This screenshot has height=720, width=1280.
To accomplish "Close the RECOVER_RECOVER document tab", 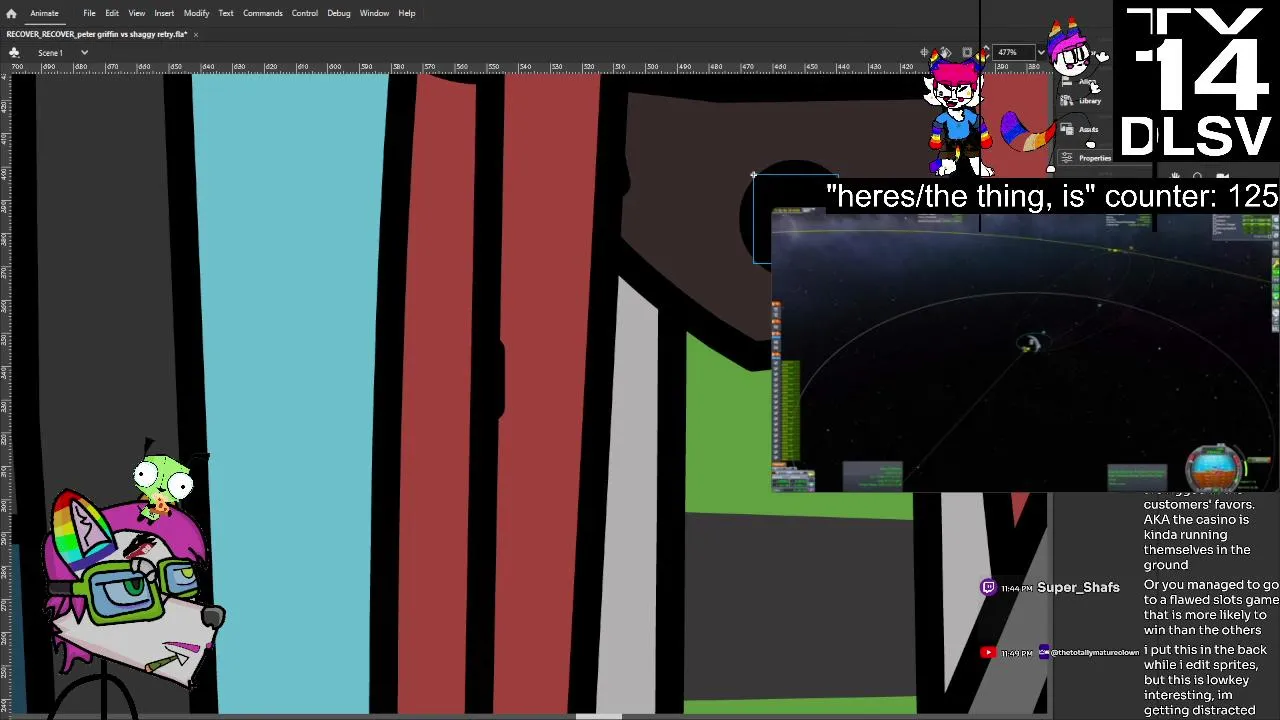I will tap(196, 34).
